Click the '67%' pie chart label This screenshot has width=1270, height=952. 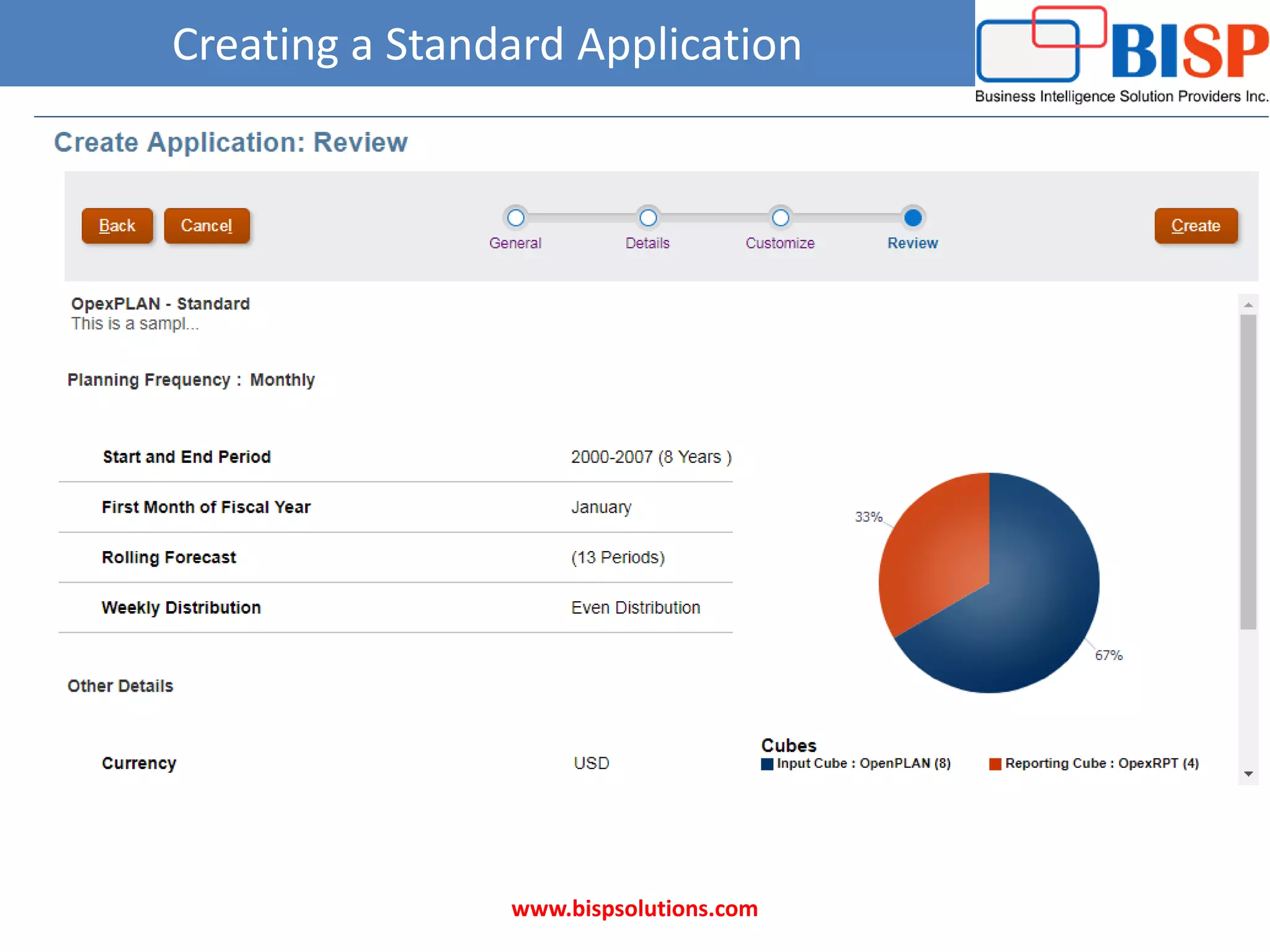[x=1108, y=655]
